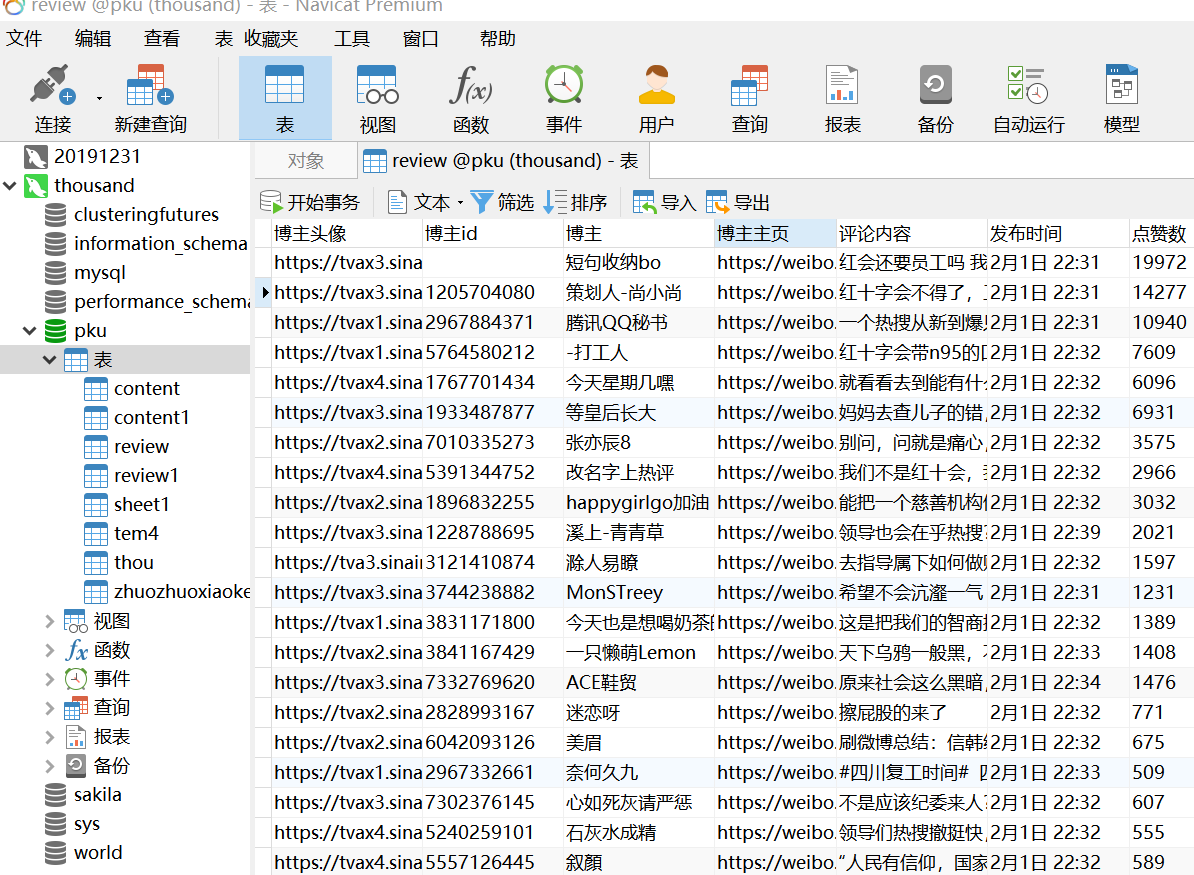The width and height of the screenshot is (1194, 875).
Task: Open the 函数 (Functions) panel
Action: point(470,97)
